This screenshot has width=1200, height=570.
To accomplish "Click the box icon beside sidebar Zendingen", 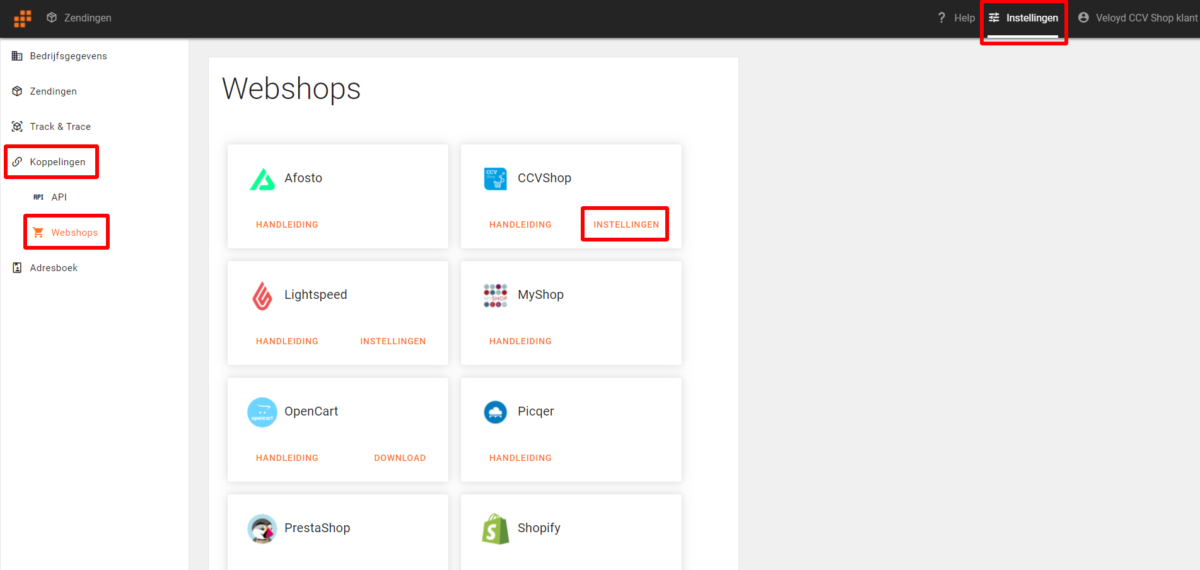I will click(x=17, y=91).
